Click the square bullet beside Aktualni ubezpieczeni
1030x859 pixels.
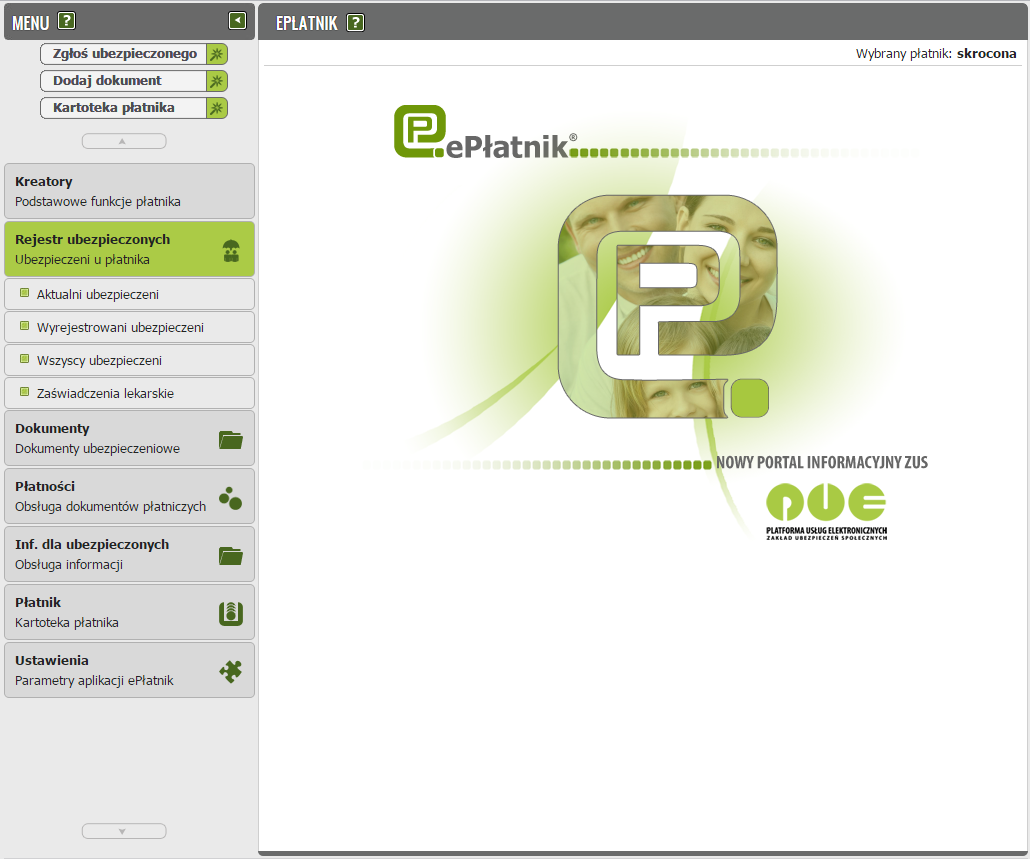coord(24,293)
